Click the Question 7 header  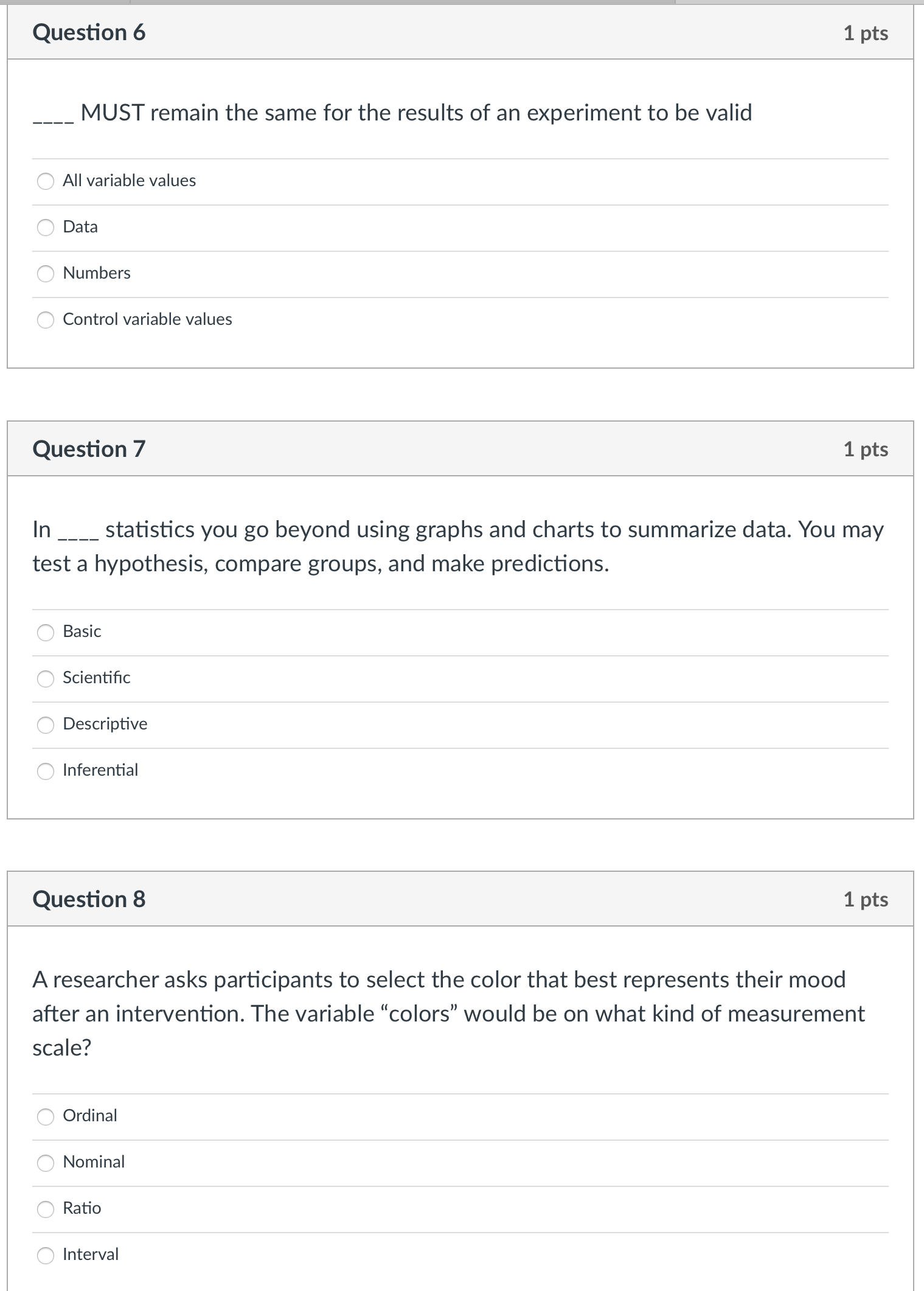(x=89, y=449)
